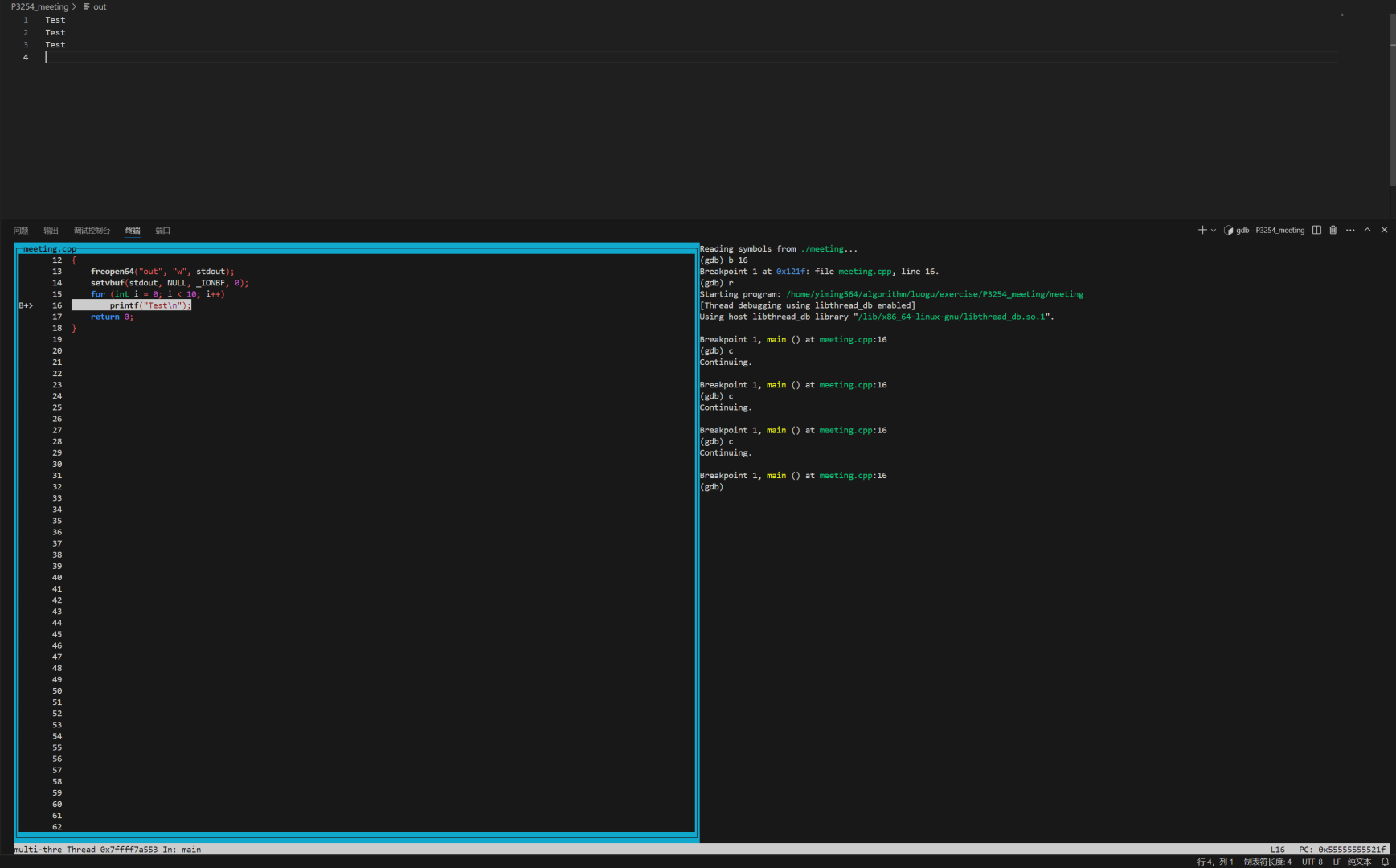Switch to the 问题 (Problems) tab
Image resolution: width=1396 pixels, height=868 pixels.
point(21,231)
